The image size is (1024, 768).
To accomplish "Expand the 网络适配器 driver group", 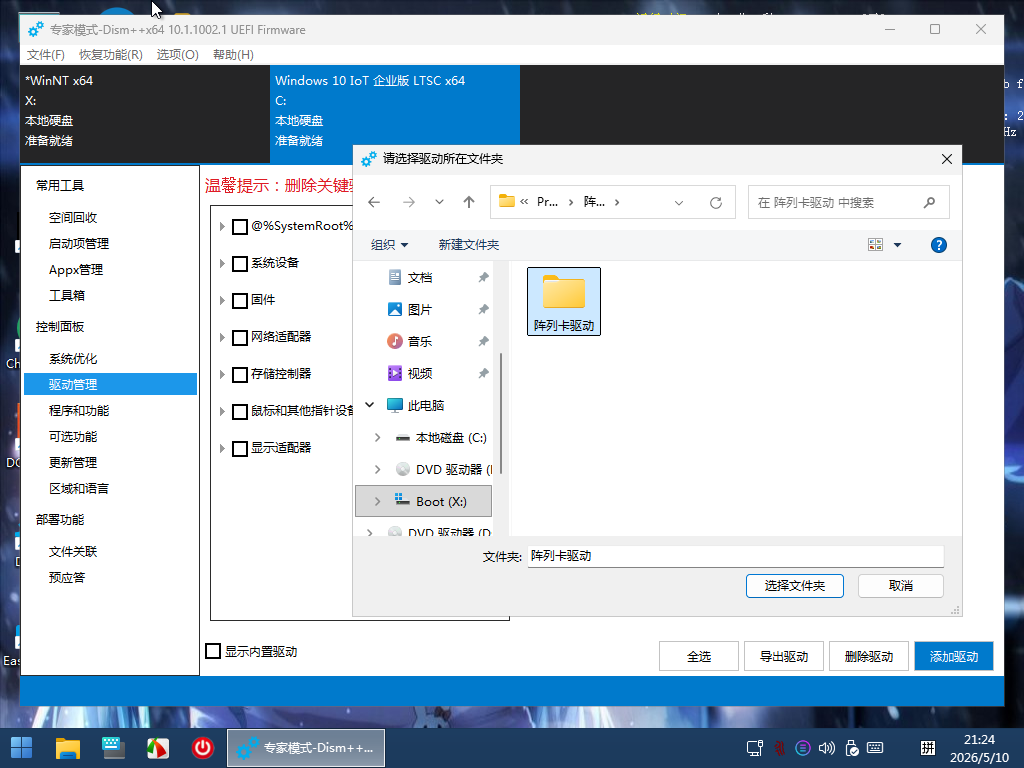I will [x=222, y=338].
